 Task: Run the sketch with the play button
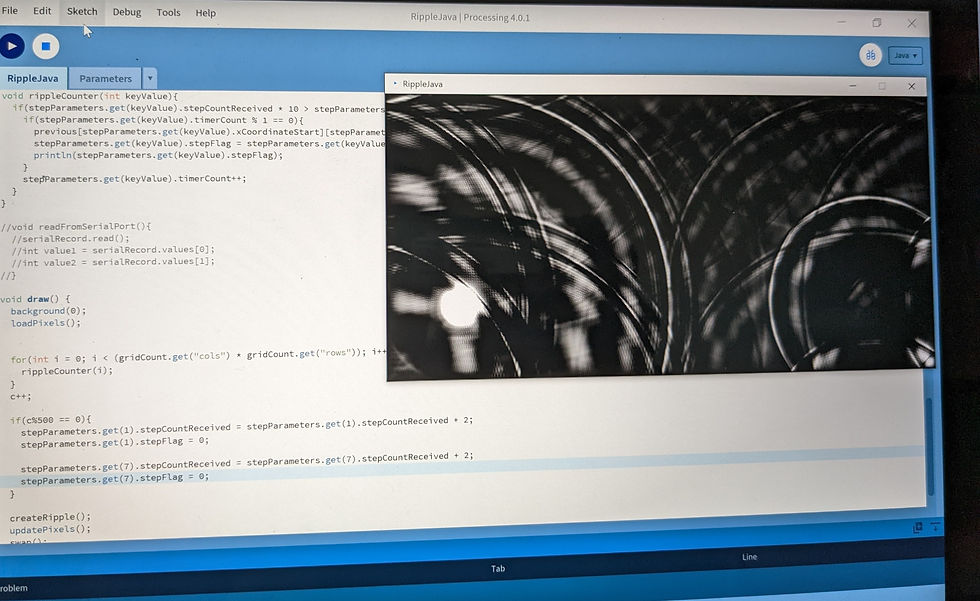click(x=11, y=46)
